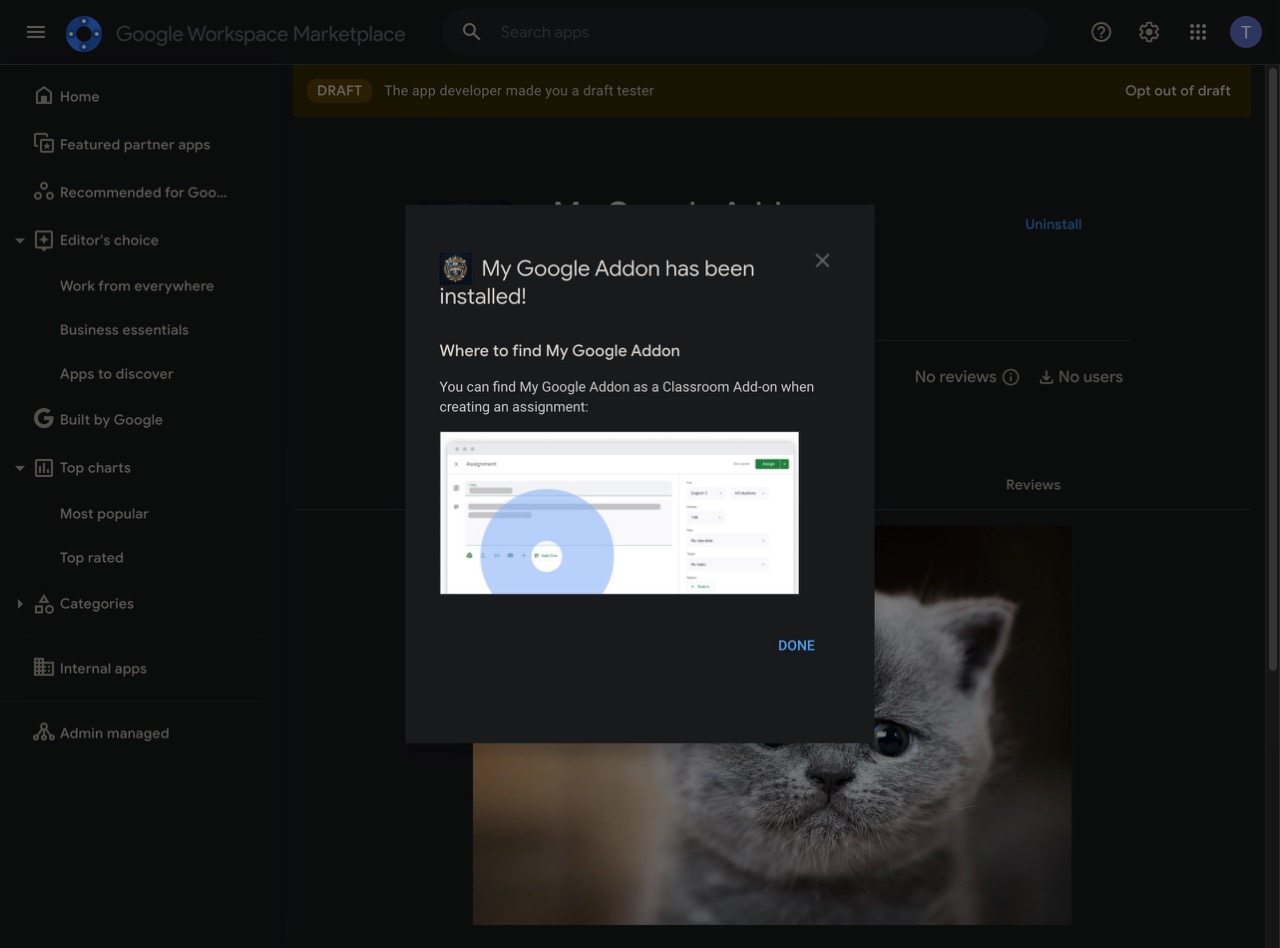Close the installed dialog with the X
The image size is (1280, 948).
point(822,261)
